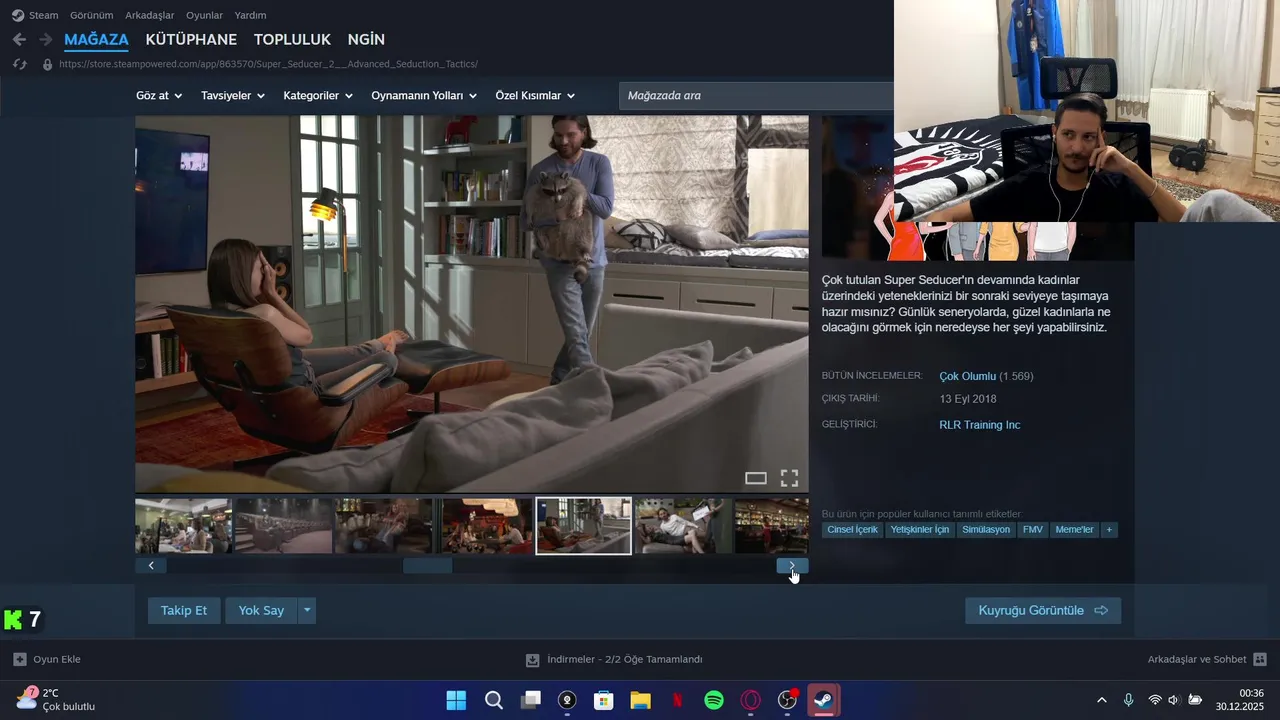Open fullscreen view of the screenshot
This screenshot has height=720, width=1280.
click(789, 478)
